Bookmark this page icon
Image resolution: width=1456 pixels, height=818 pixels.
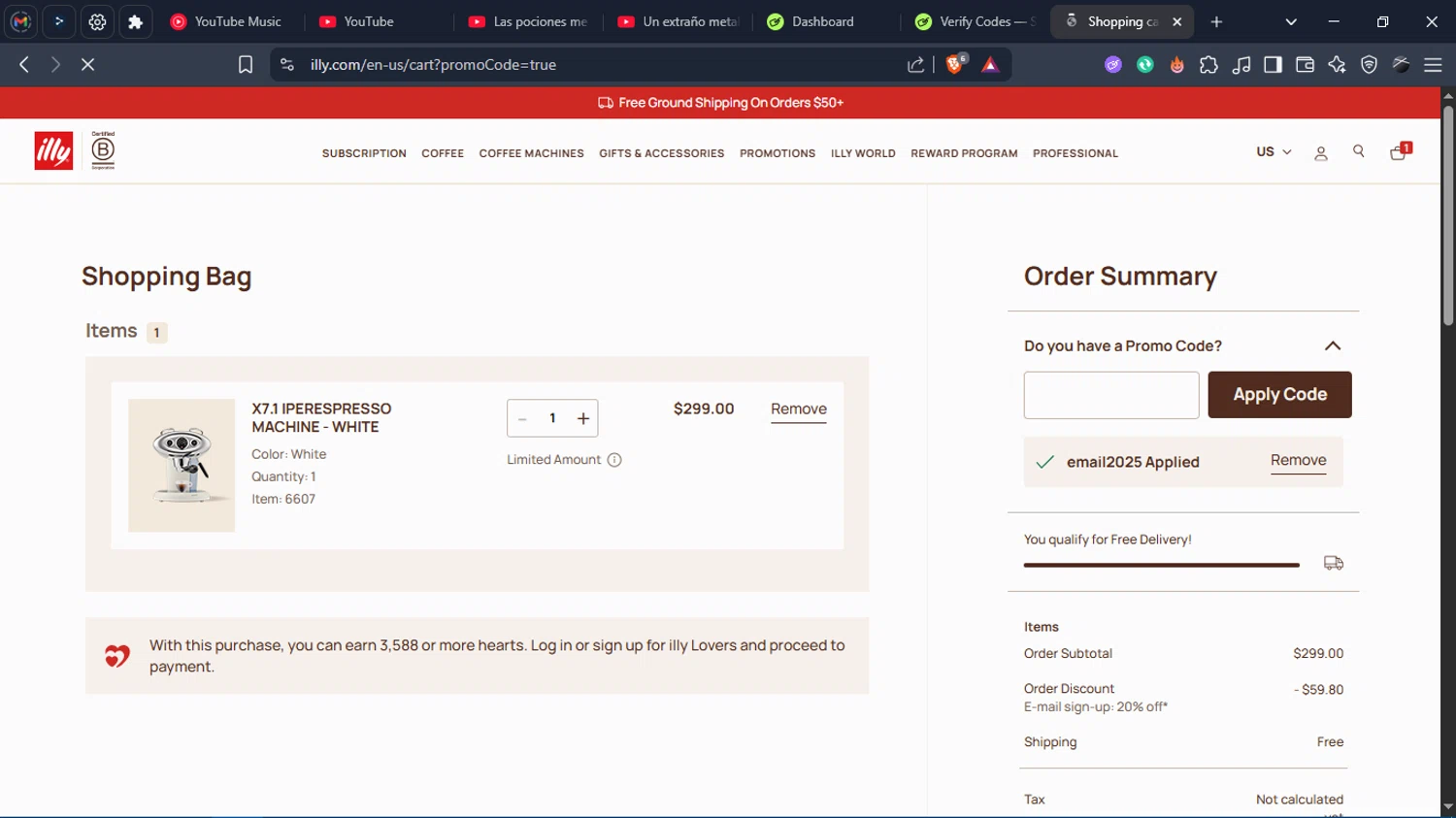click(x=246, y=64)
